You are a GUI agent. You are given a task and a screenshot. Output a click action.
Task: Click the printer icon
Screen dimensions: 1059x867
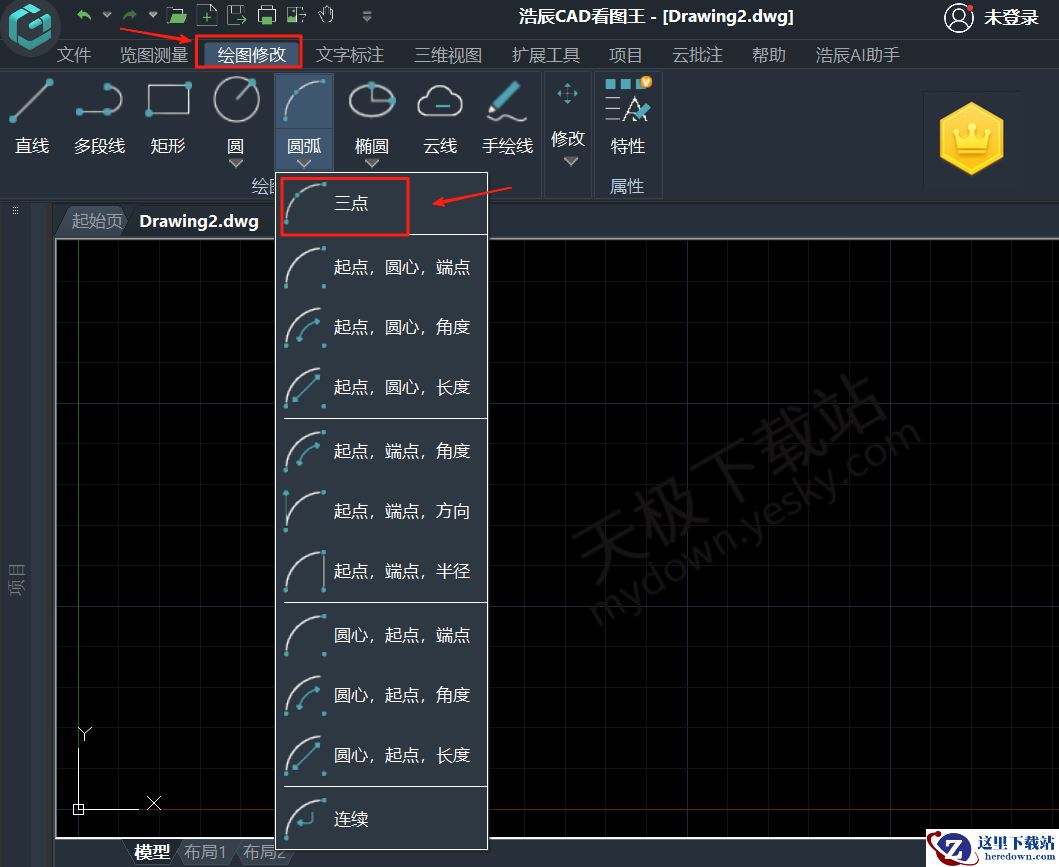(267, 14)
